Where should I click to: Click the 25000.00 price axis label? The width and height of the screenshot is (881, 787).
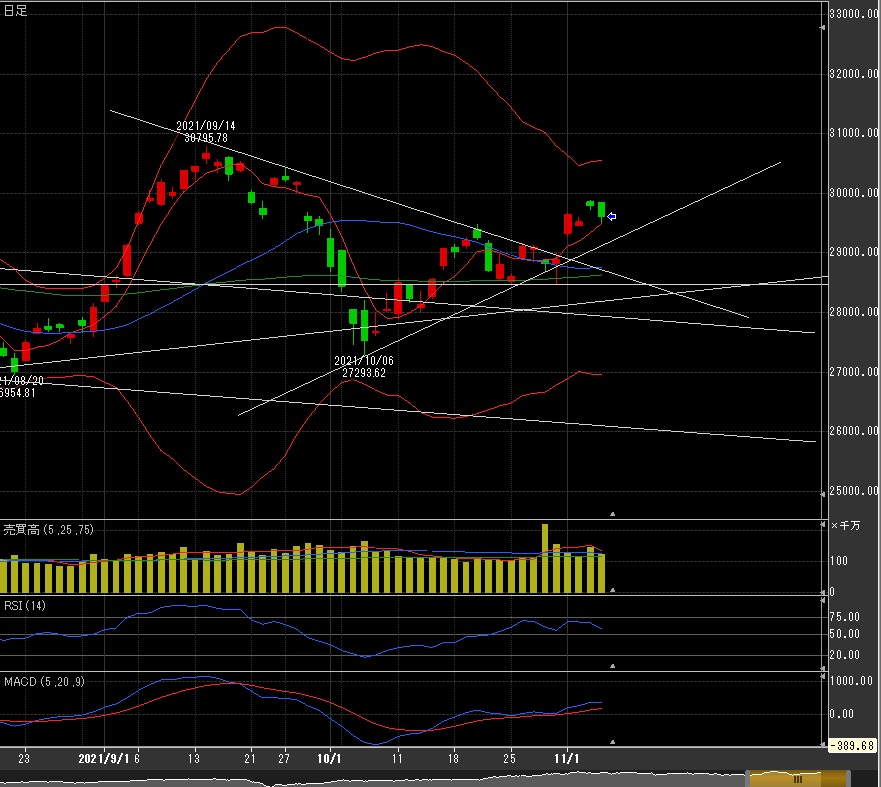[x=854, y=490]
